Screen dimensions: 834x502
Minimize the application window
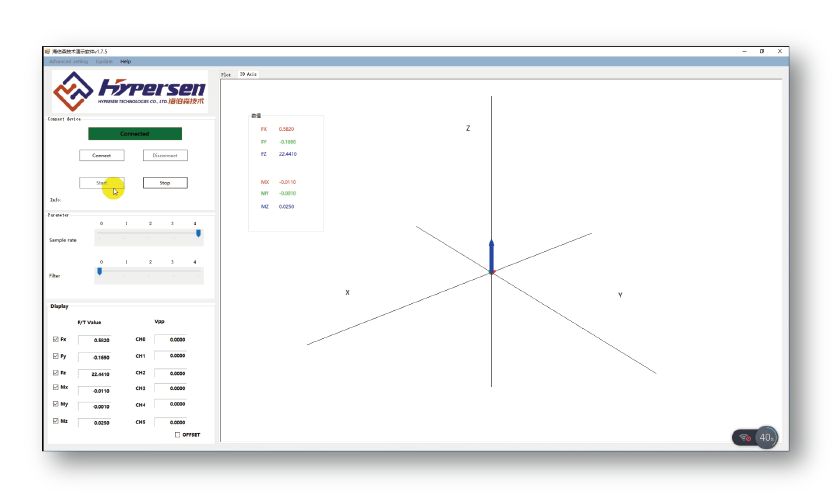coord(744,50)
